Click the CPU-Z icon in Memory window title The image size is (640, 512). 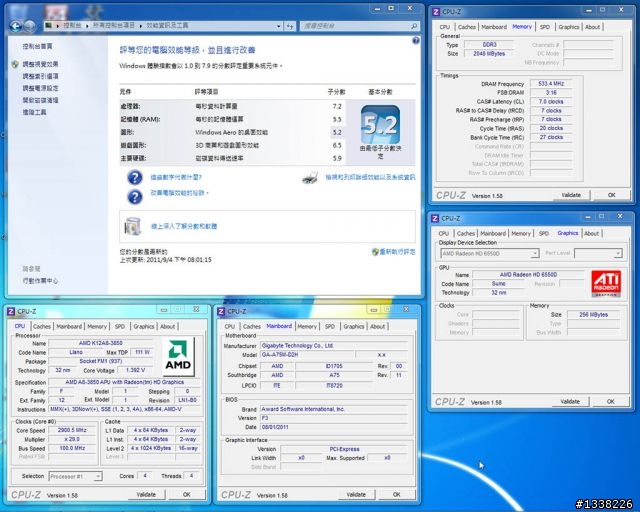(x=436, y=12)
